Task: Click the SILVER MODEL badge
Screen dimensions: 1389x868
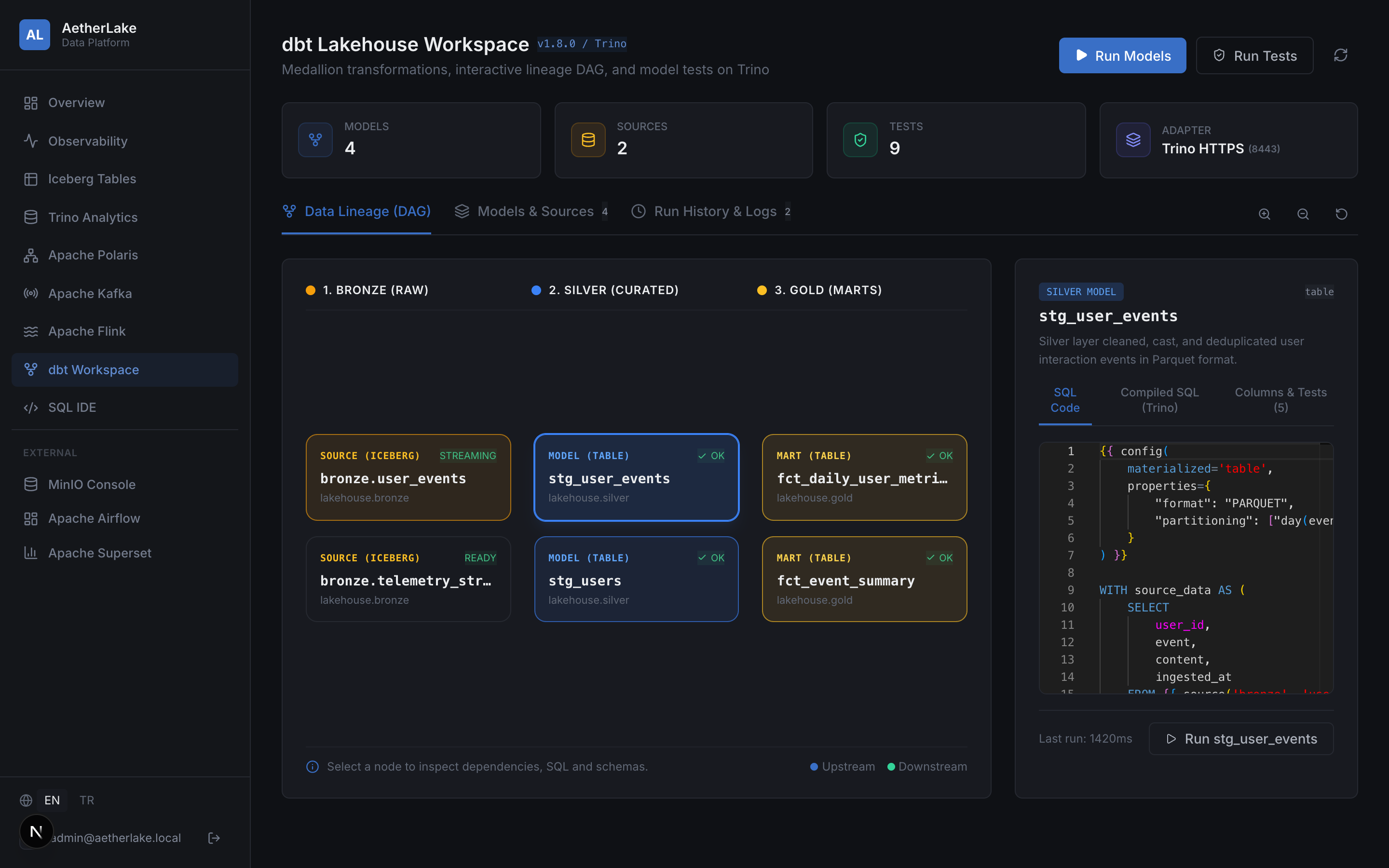Action: [1081, 292]
